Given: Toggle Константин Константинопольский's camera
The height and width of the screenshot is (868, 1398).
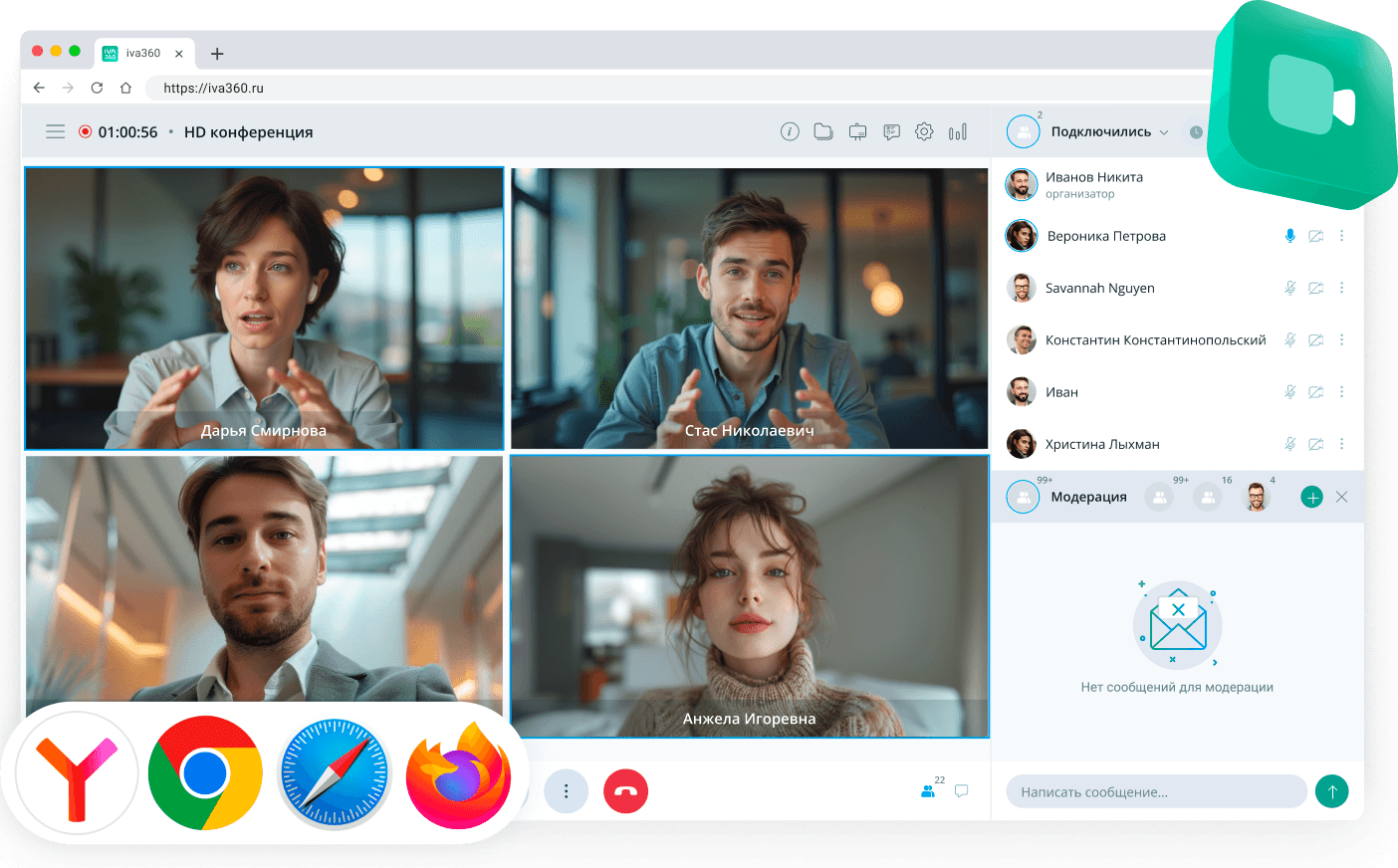Looking at the screenshot, I should click(1315, 339).
